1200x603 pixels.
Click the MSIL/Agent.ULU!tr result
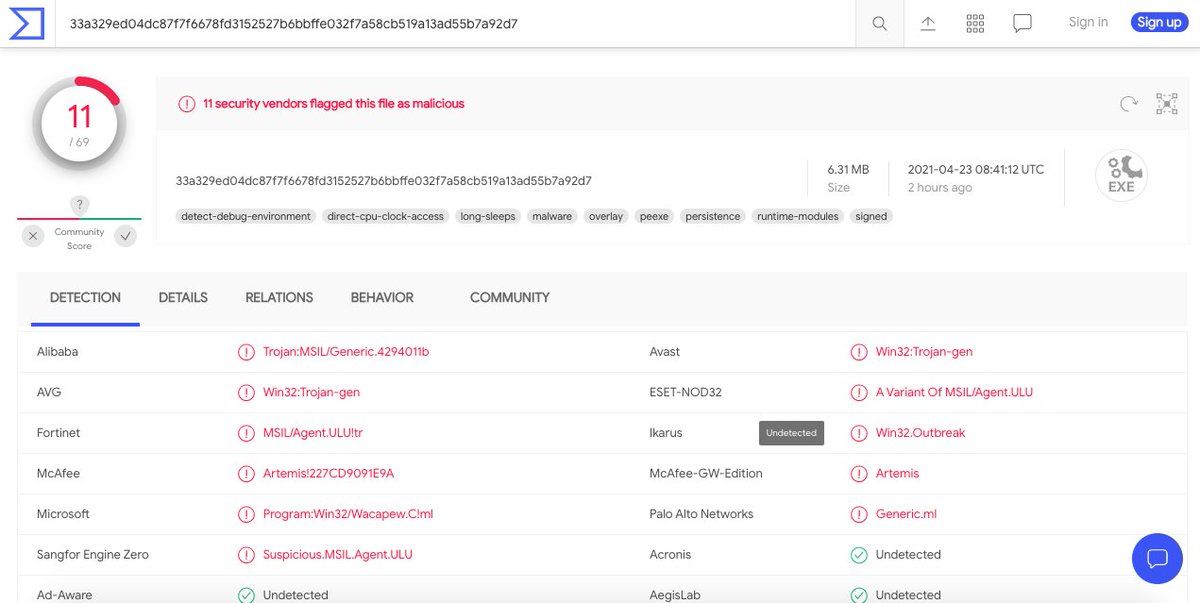pyautogui.click(x=312, y=433)
